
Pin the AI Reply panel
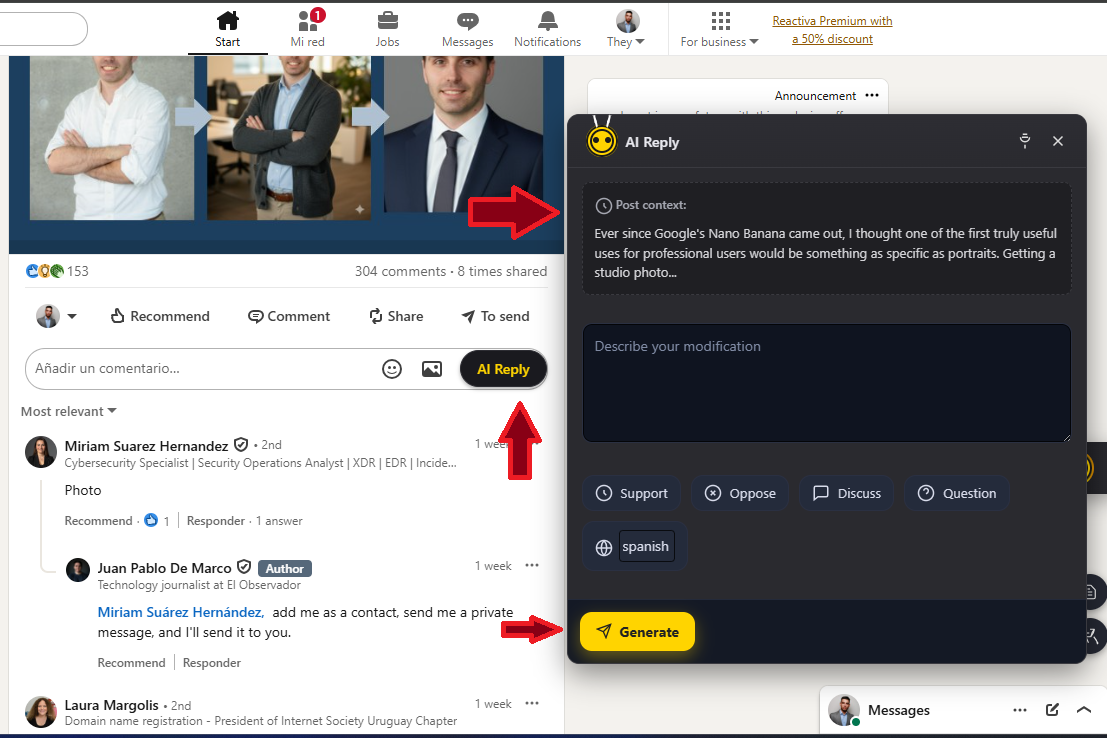tap(1025, 141)
